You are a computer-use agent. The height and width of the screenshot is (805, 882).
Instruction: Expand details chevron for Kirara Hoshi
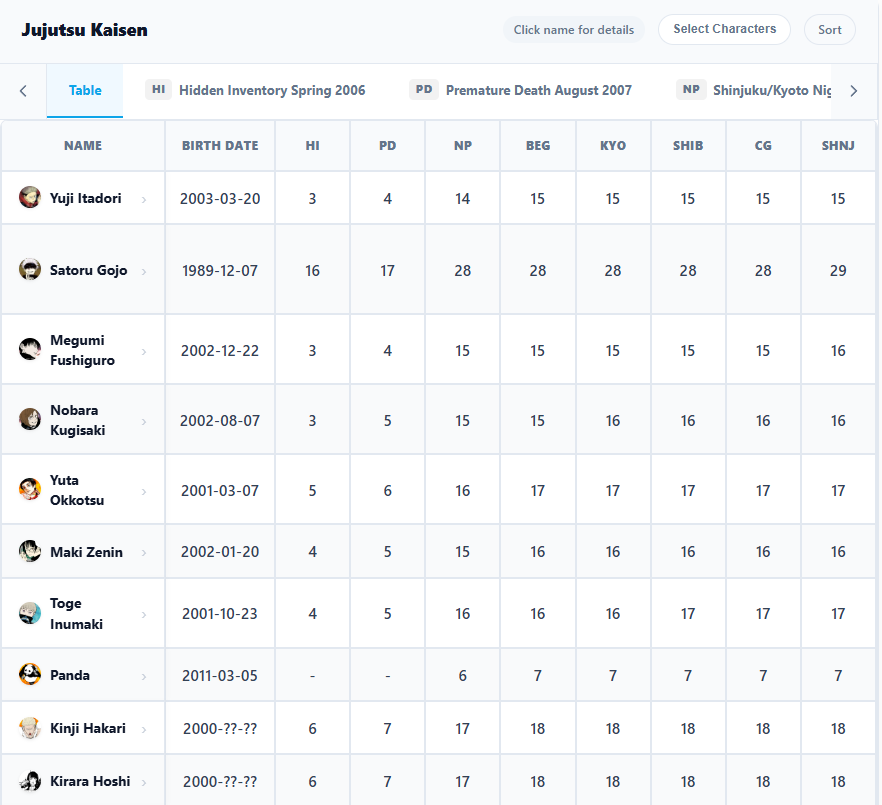point(144,782)
